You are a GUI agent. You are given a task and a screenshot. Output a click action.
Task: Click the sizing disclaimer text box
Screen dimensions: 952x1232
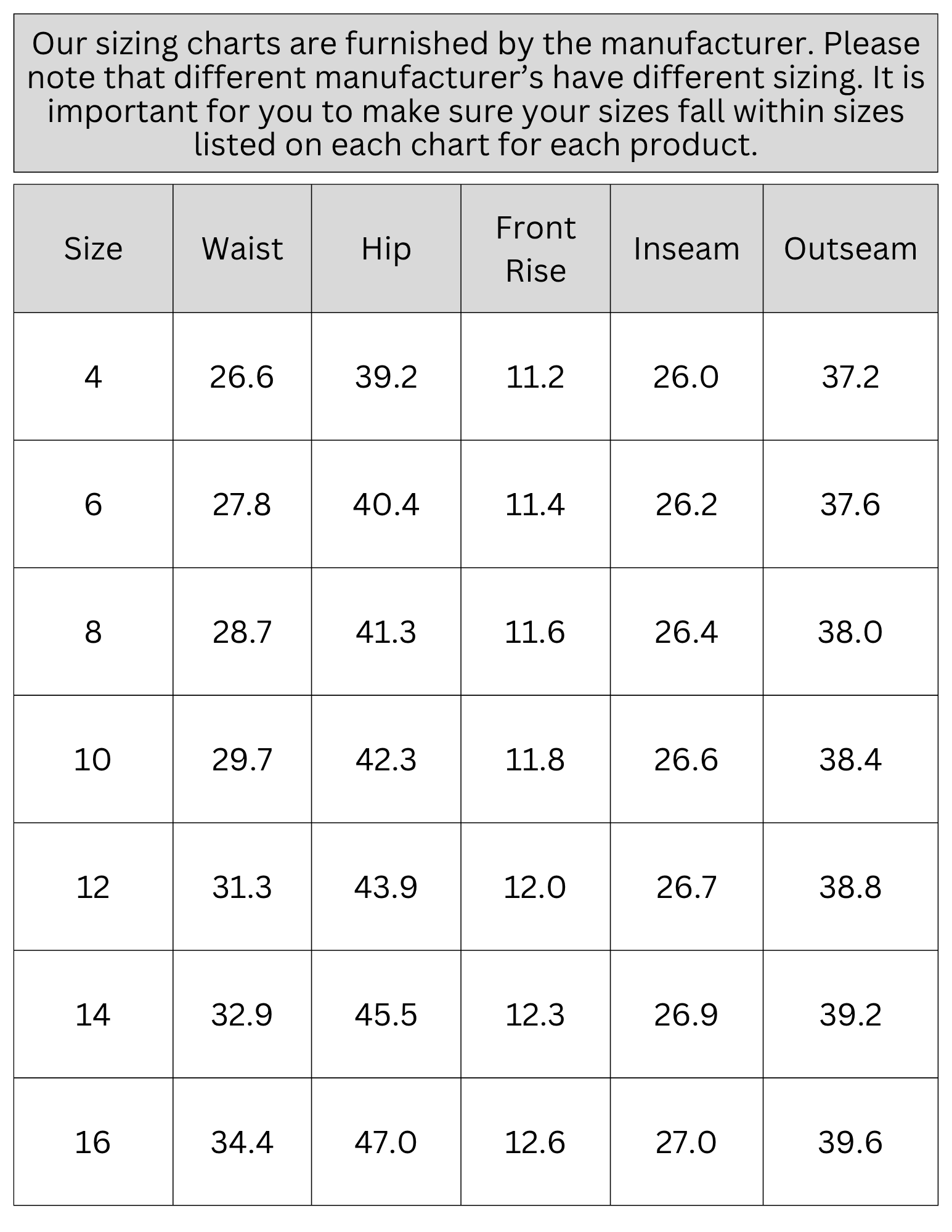476,93
